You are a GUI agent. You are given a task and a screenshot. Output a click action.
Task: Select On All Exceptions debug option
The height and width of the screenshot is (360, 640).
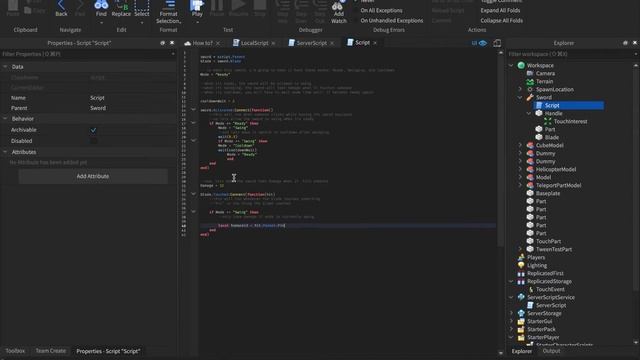381,11
